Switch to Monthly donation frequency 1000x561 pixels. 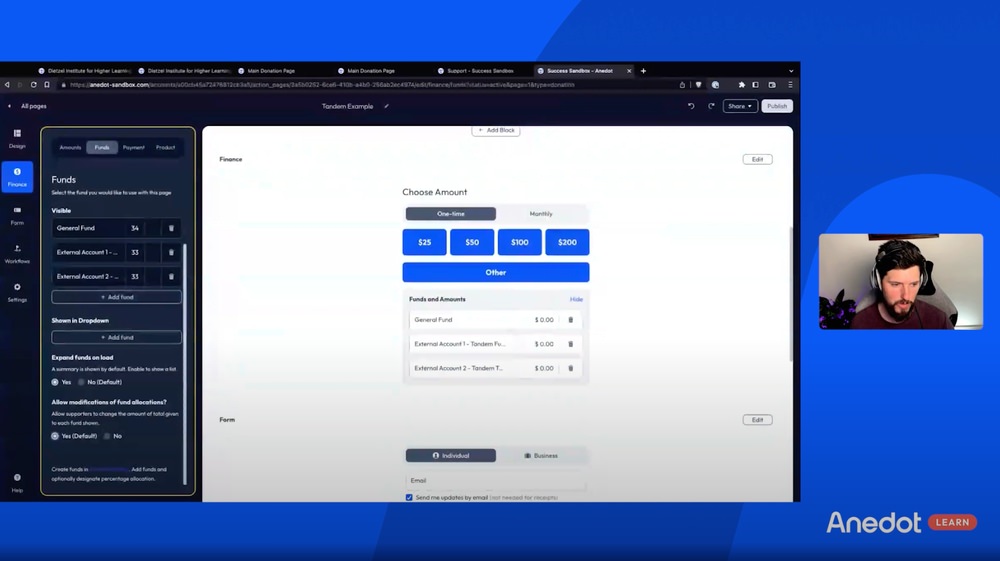(x=541, y=214)
